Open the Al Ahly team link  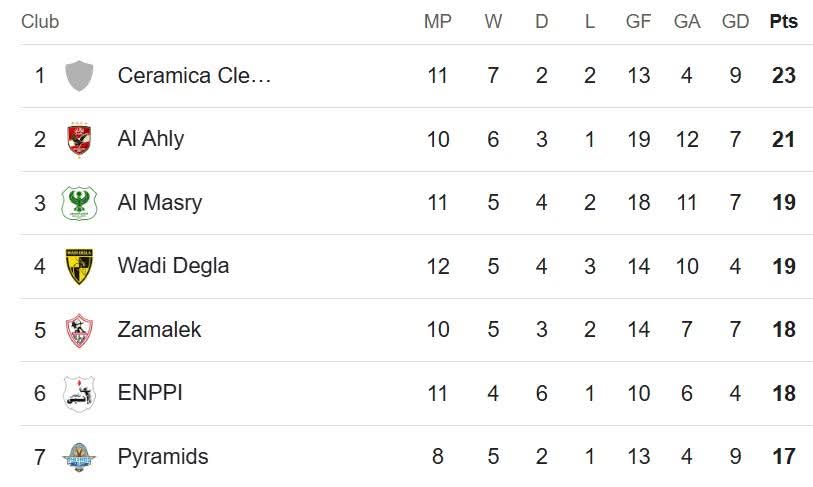pos(151,139)
